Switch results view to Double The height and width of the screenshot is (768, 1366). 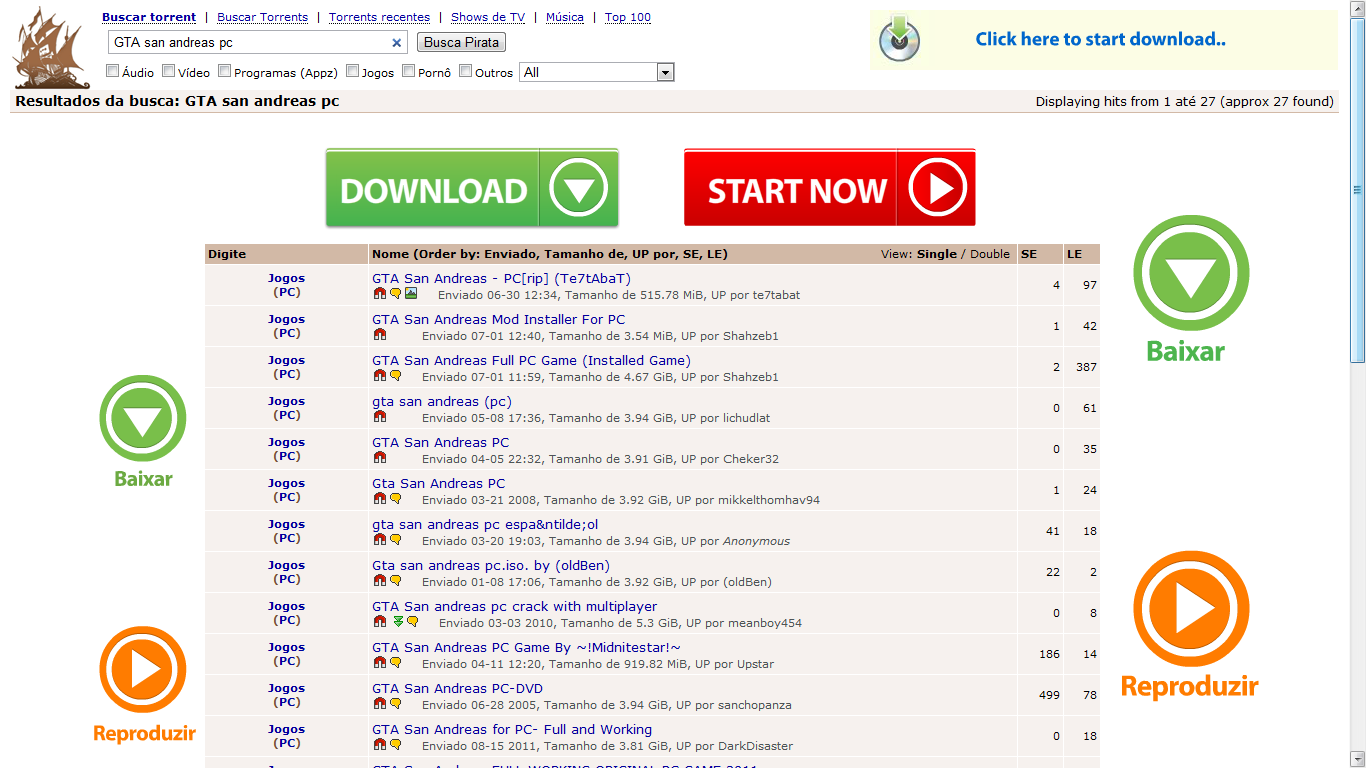tap(990, 254)
